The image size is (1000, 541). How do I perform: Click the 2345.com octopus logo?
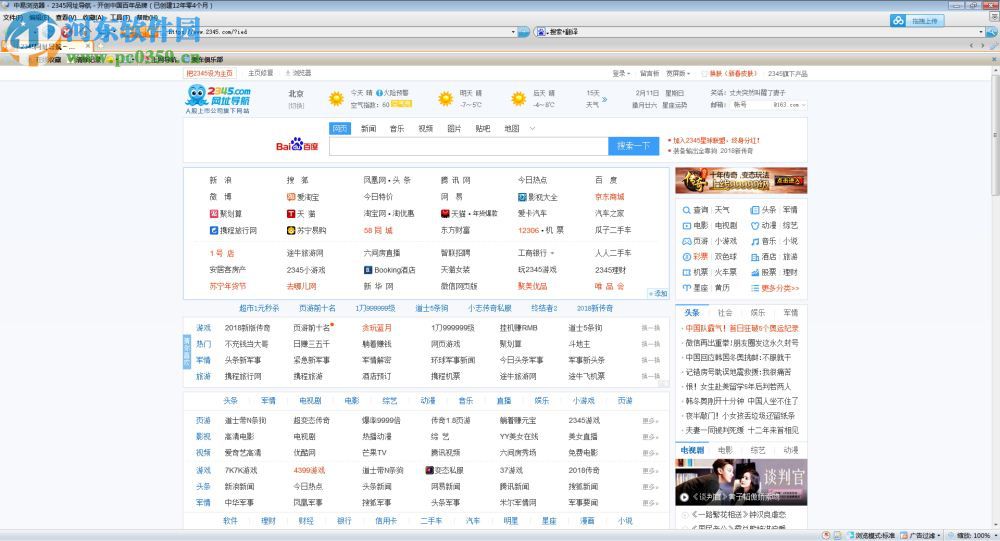tap(217, 100)
